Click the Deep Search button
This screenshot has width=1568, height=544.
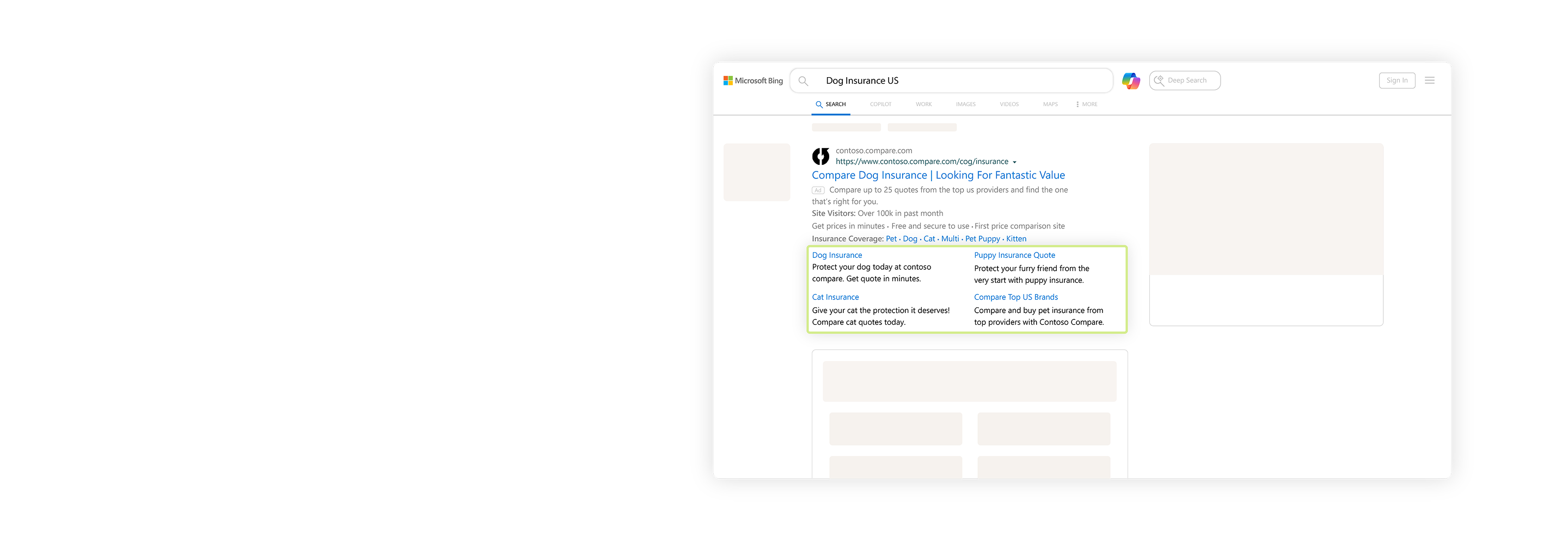(1184, 81)
